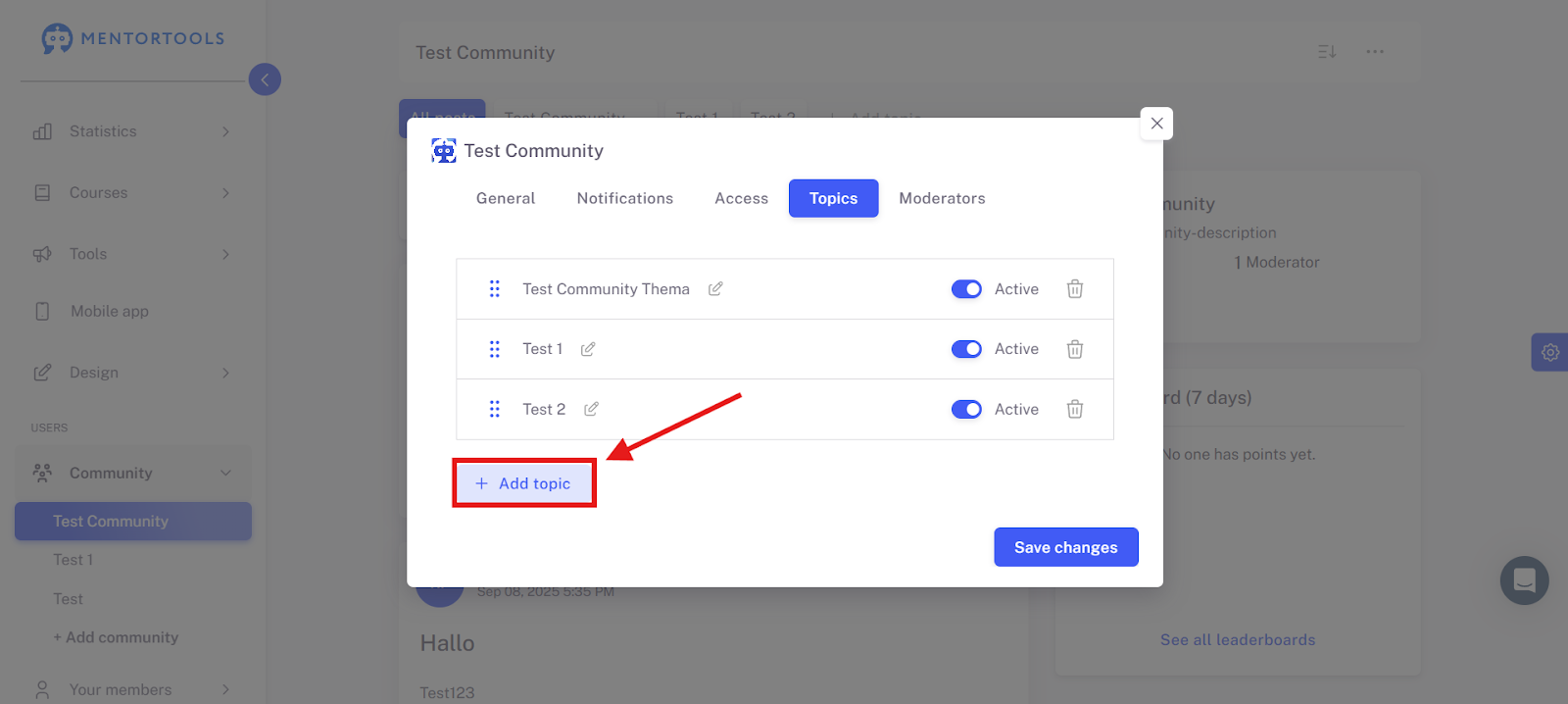Open the chat support bubble
1568x704 pixels.
1525,580
